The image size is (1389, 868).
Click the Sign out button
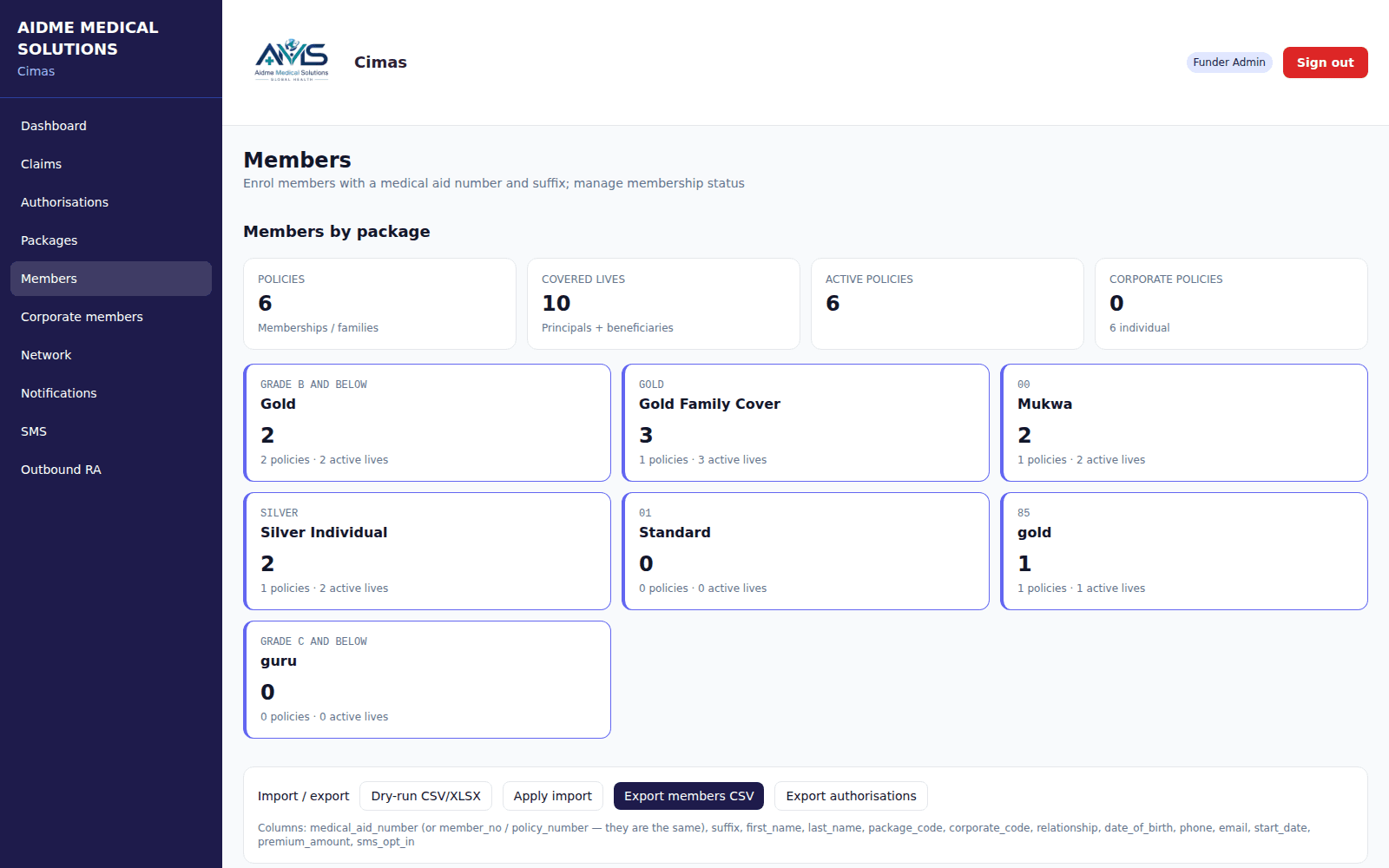coord(1325,62)
